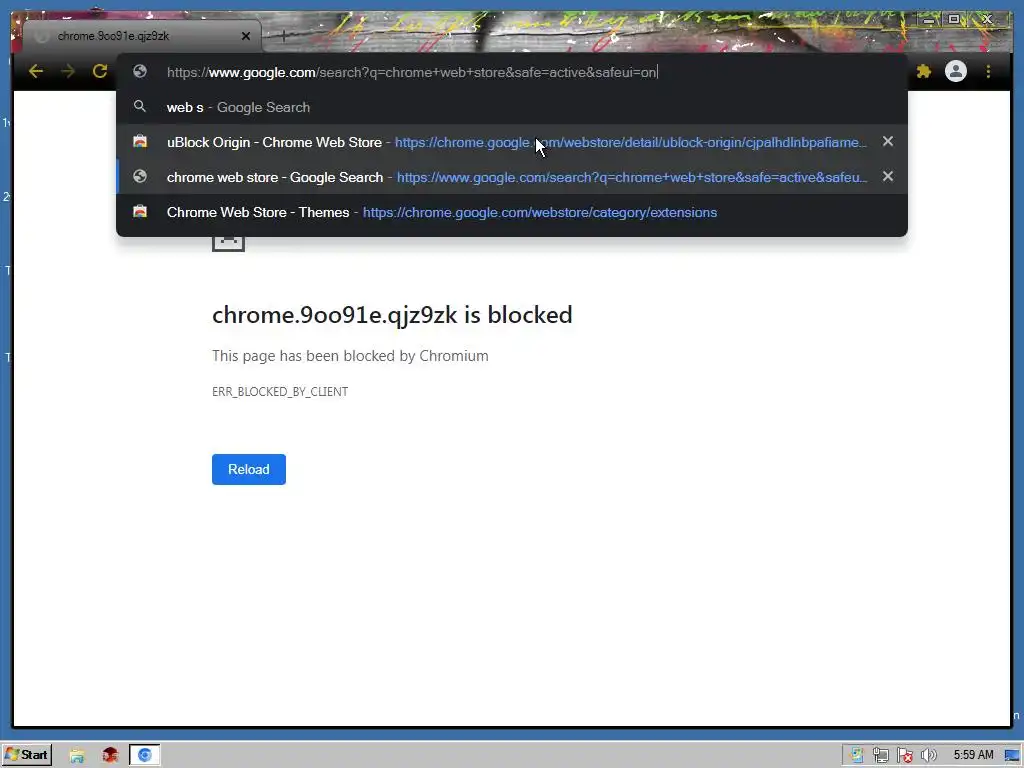Image resolution: width=1024 pixels, height=768 pixels.
Task: Remove the chrome web store search suggestion
Action: coord(888,176)
